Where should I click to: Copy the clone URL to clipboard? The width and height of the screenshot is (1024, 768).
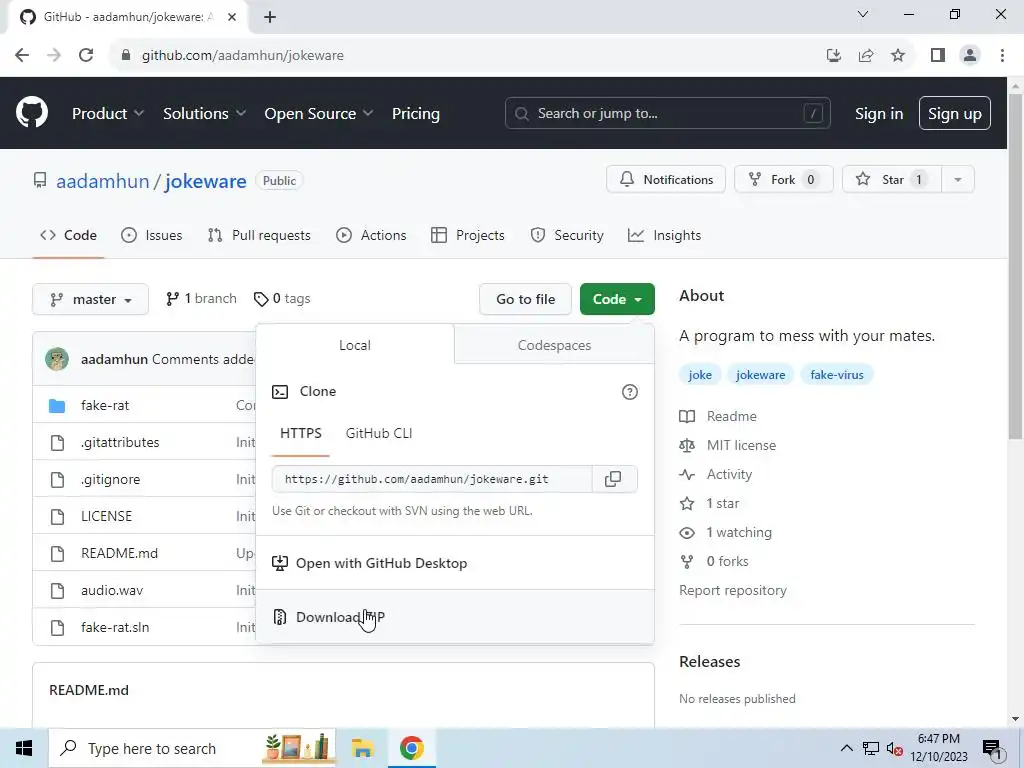click(x=613, y=479)
